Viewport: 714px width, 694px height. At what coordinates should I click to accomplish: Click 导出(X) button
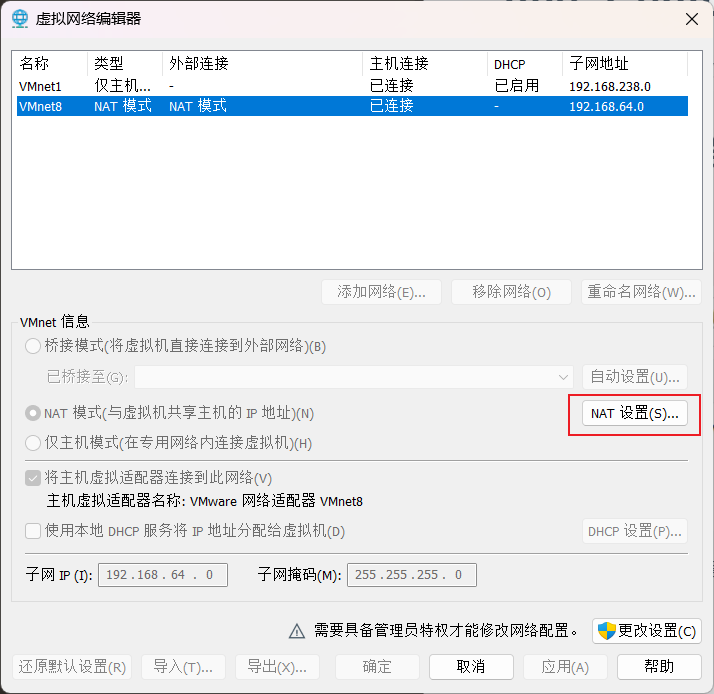[x=277, y=667]
